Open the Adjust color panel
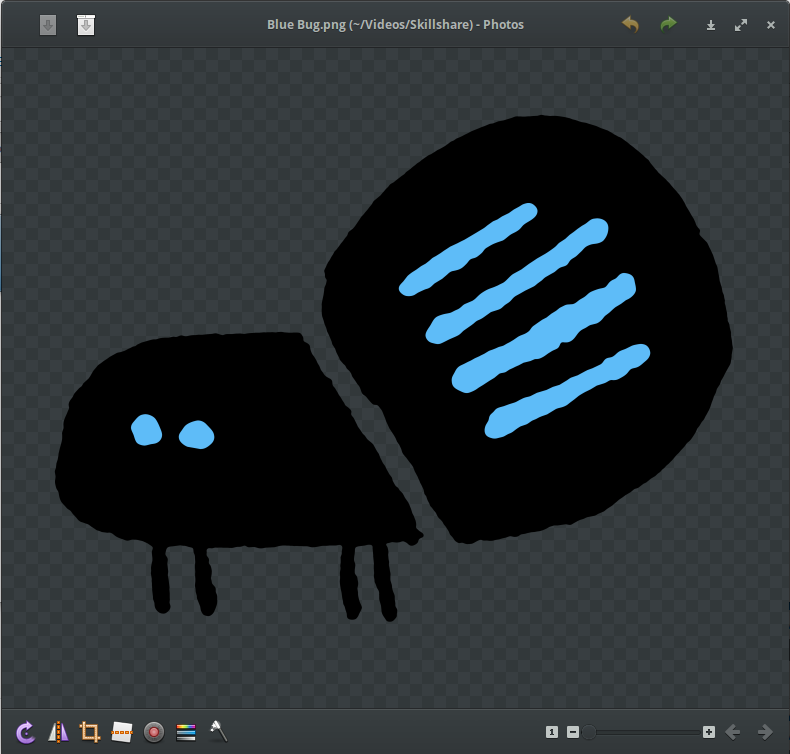790x754 pixels. [185, 732]
